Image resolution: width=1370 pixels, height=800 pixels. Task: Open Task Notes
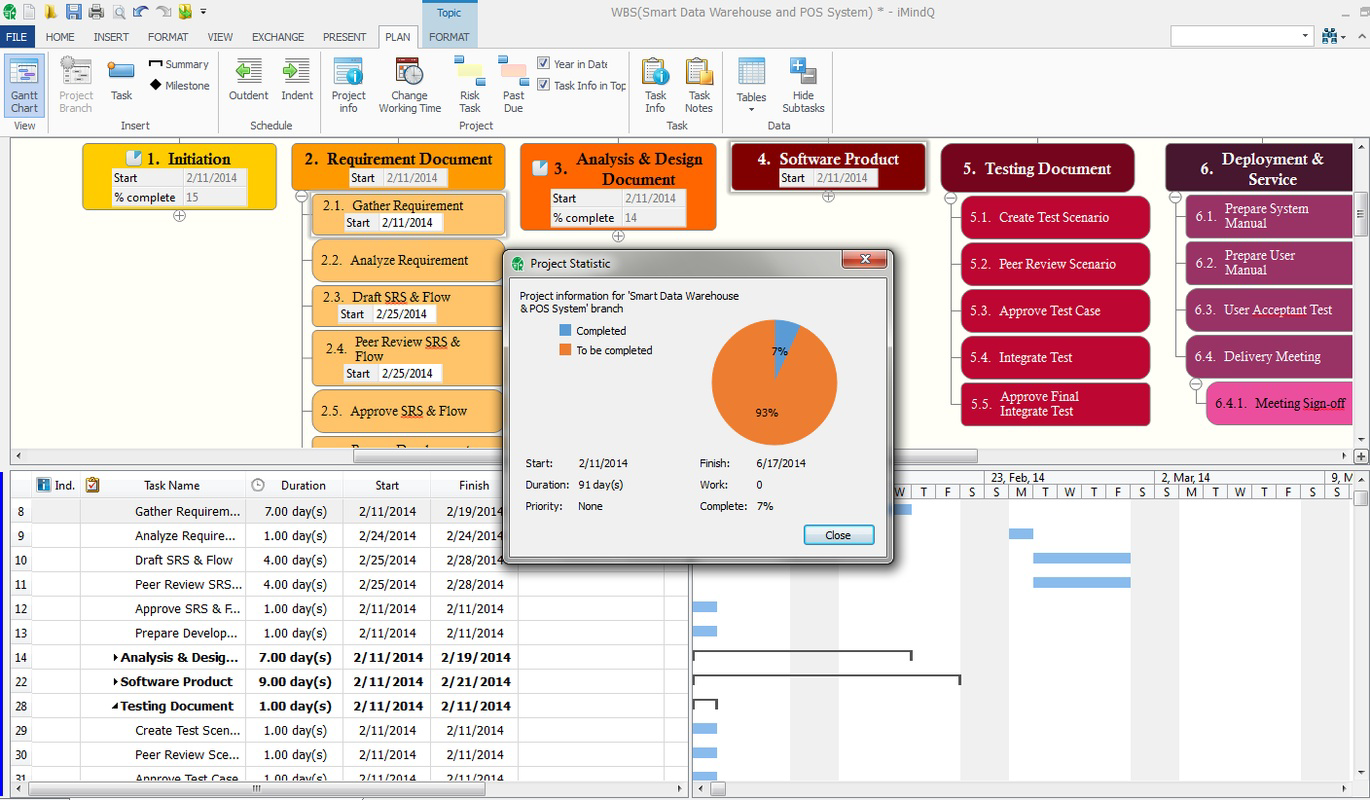click(699, 86)
